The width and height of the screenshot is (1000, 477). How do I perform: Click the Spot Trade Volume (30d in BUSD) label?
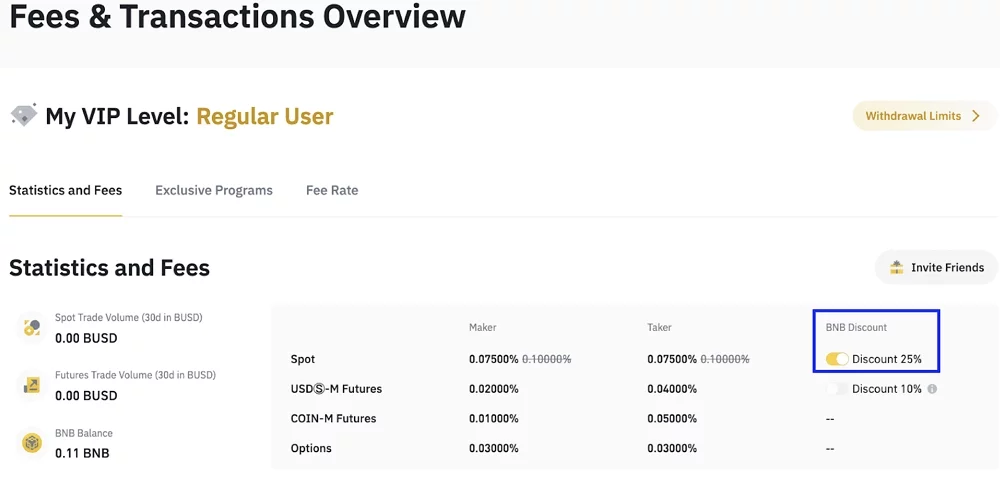(129, 317)
